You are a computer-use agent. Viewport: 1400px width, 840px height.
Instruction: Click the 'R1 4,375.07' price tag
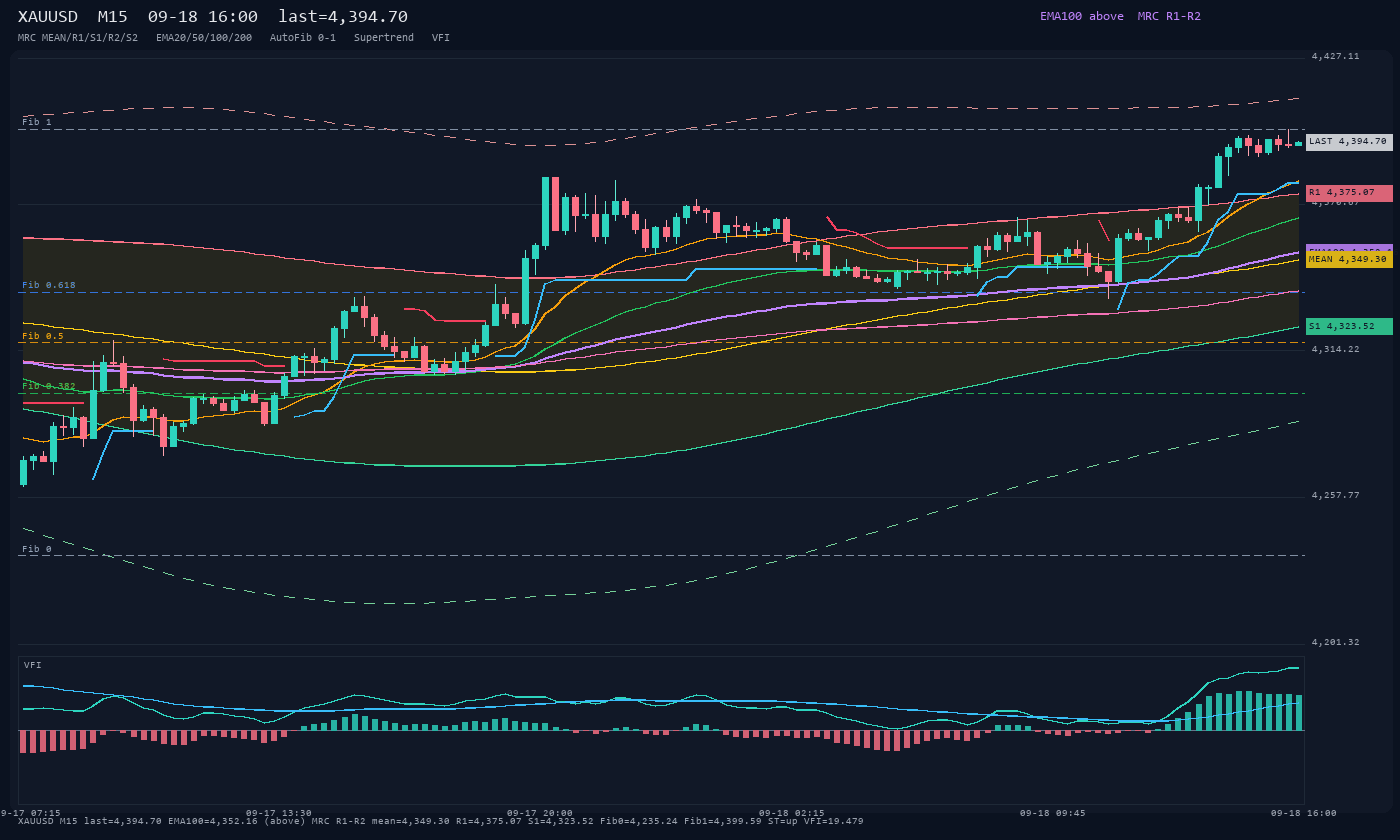1349,193
